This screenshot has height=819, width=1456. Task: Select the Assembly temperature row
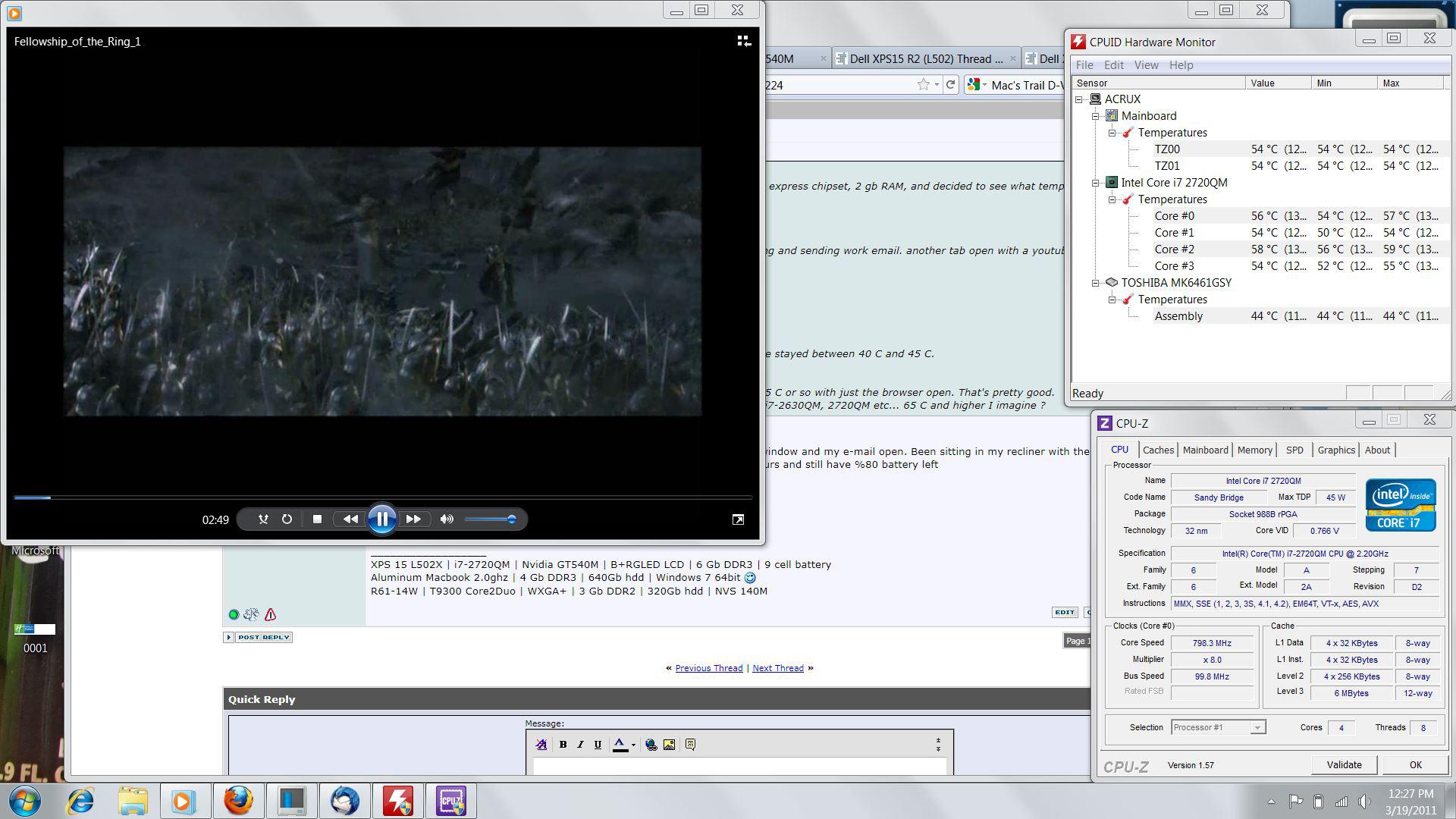pyautogui.click(x=1297, y=316)
